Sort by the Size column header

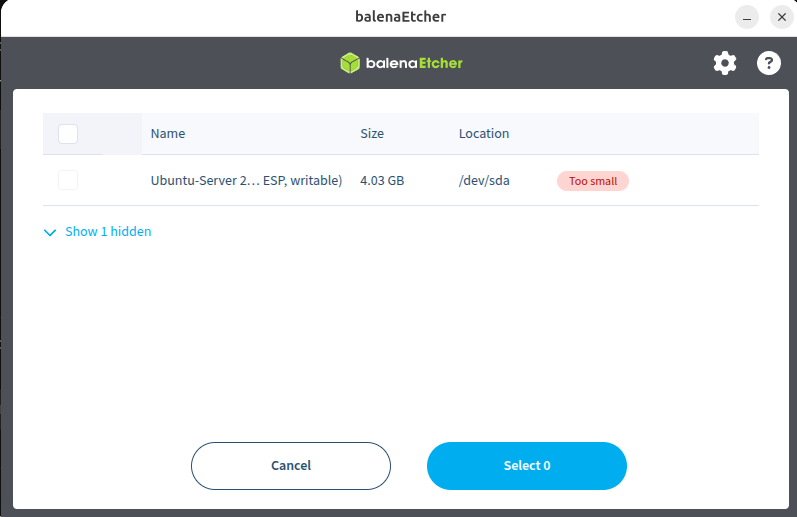(372, 133)
